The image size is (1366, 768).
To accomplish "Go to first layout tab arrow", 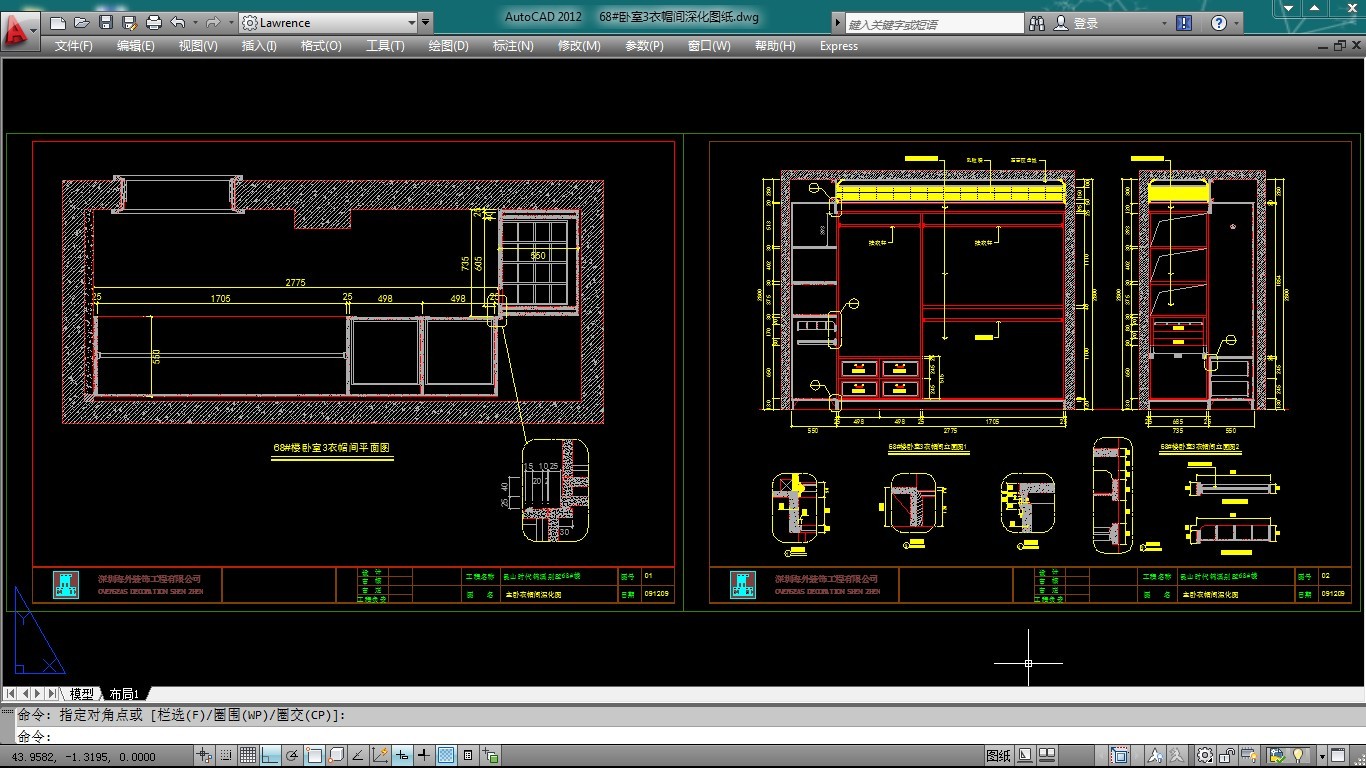I will 10,693.
